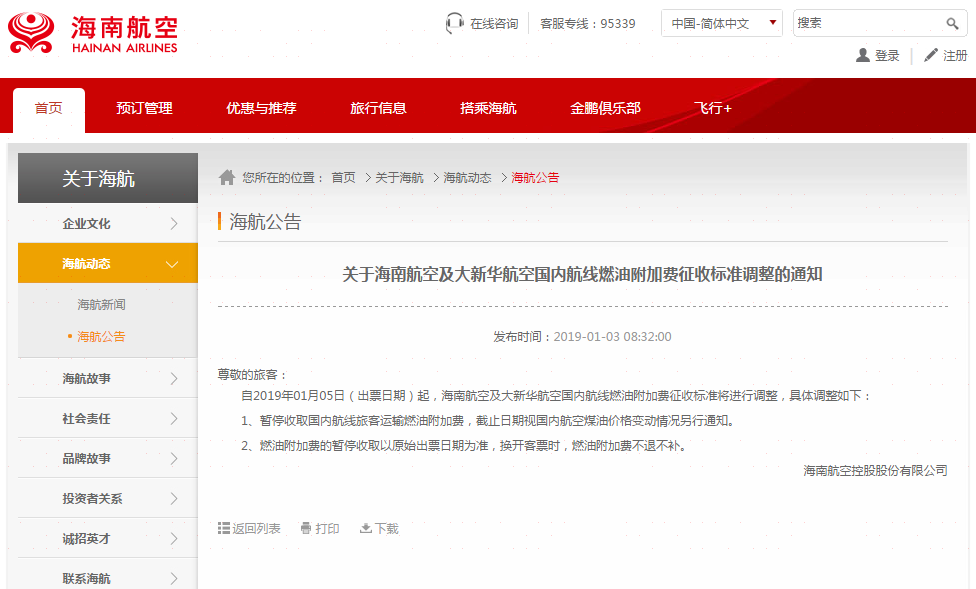Select 海航故事 in the sidebar
This screenshot has width=976, height=589.
coord(87,379)
